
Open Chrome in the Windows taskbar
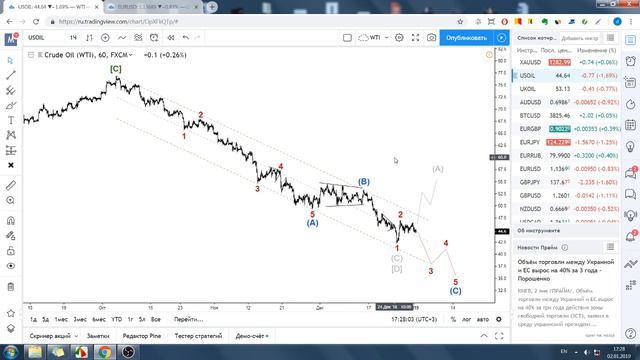[104, 352]
